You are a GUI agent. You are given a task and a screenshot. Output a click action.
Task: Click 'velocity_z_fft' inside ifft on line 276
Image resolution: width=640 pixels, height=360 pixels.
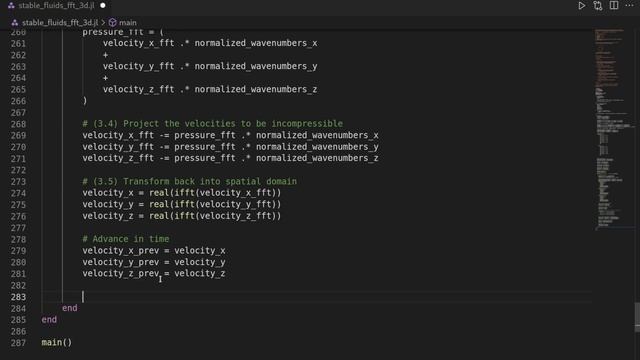[236, 216]
